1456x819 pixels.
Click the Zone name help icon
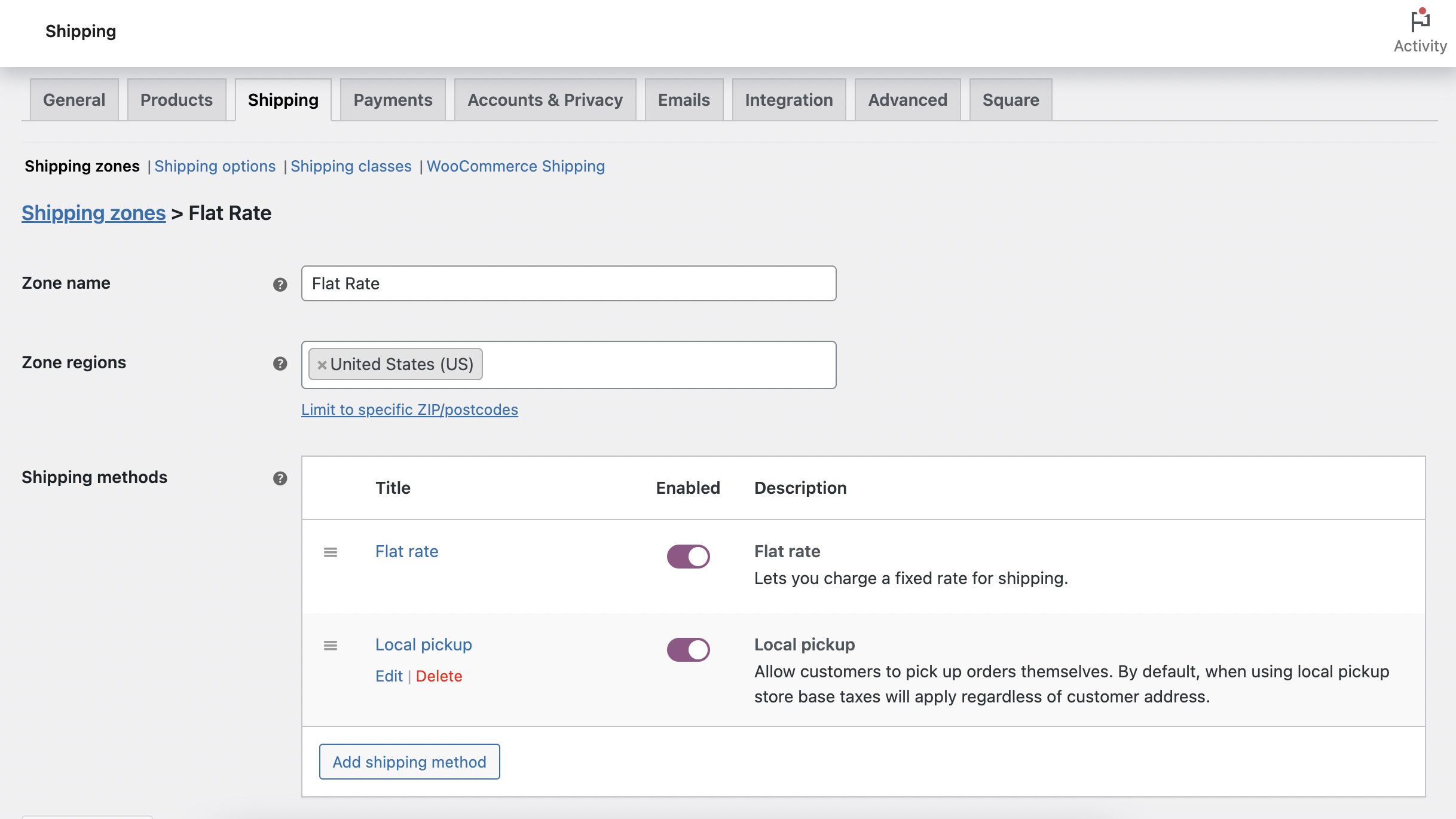click(280, 285)
